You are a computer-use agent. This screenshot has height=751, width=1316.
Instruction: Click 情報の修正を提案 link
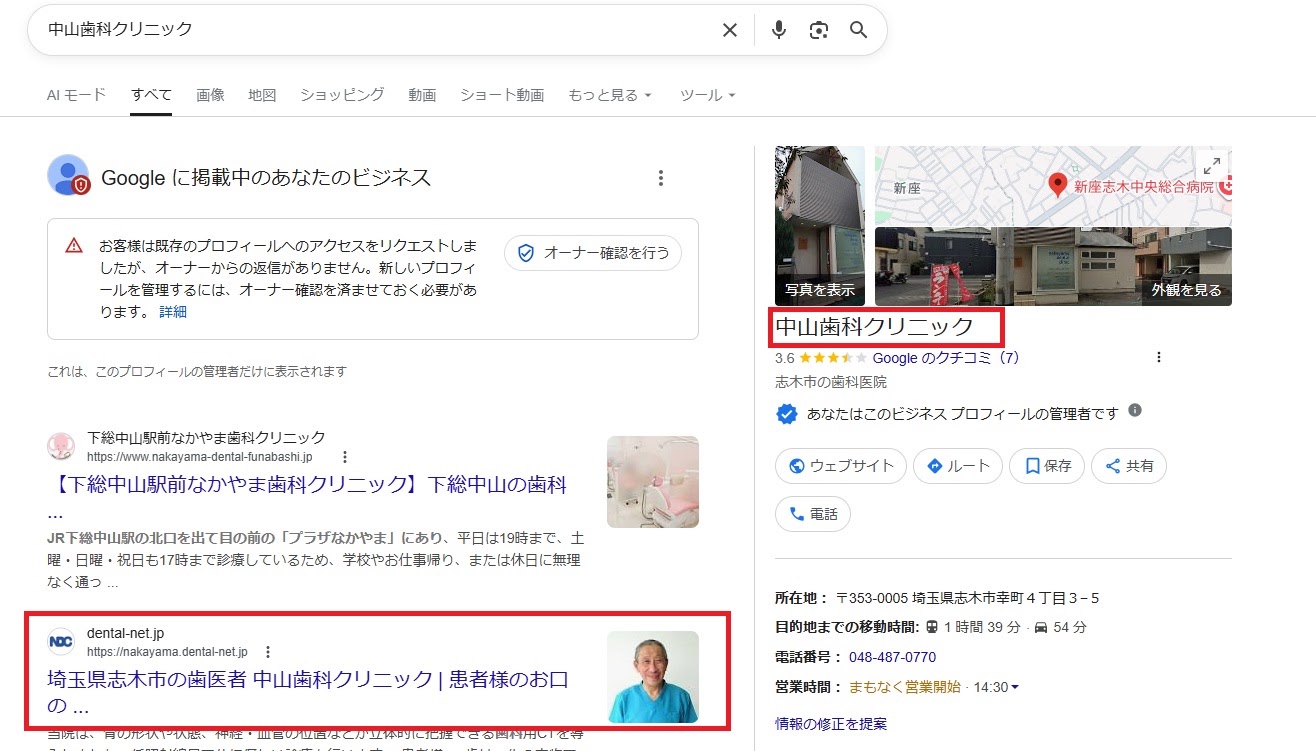click(x=831, y=723)
